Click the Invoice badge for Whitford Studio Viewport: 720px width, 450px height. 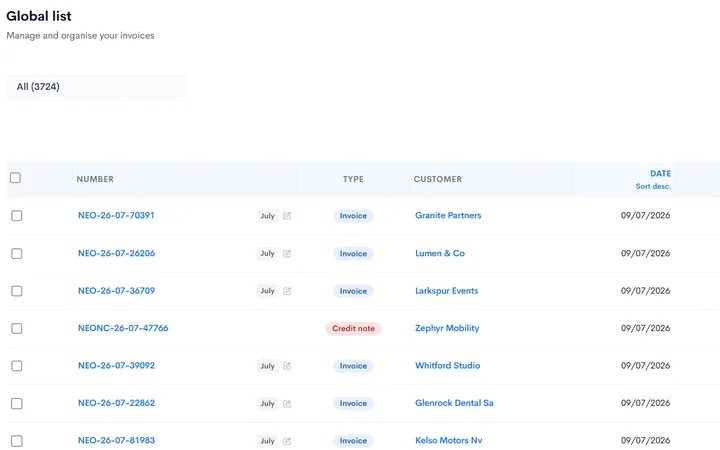pos(353,366)
